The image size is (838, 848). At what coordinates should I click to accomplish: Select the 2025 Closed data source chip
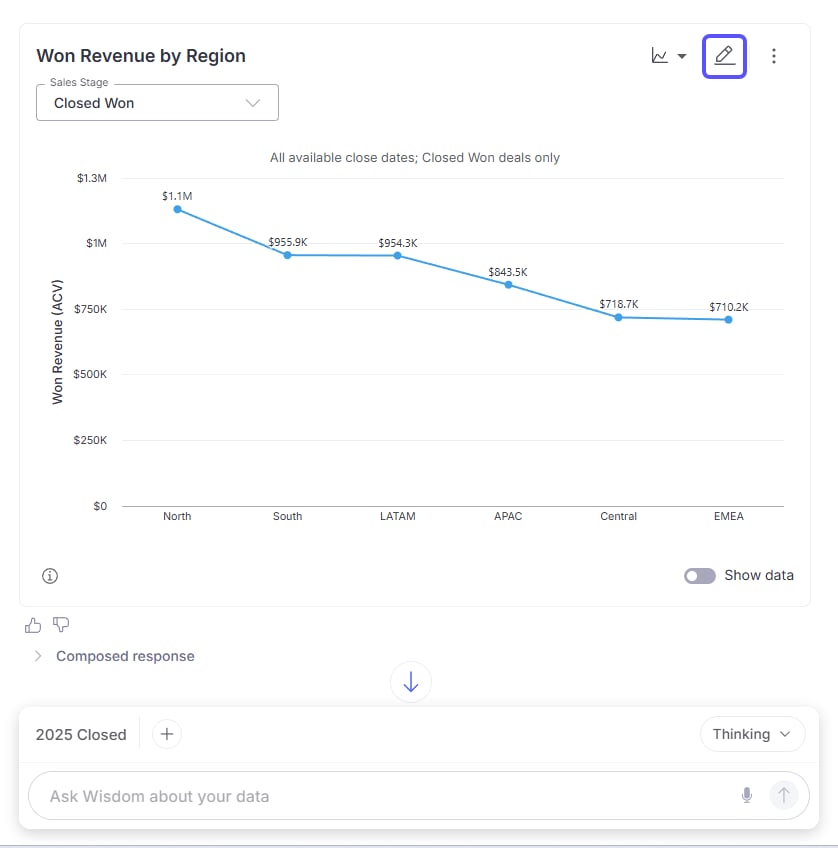pyautogui.click(x=81, y=734)
